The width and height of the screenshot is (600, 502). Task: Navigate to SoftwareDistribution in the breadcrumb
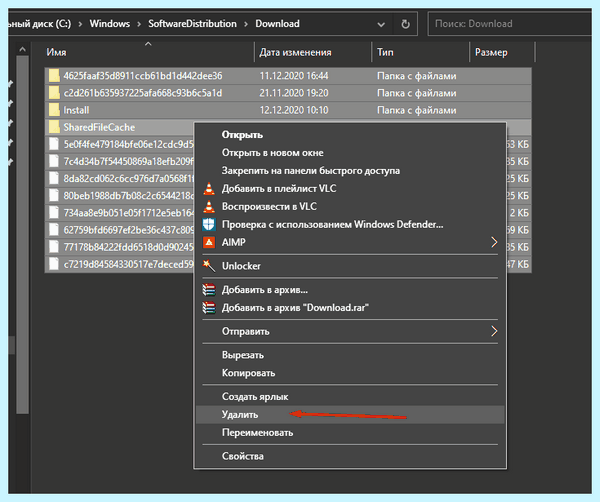click(192, 24)
